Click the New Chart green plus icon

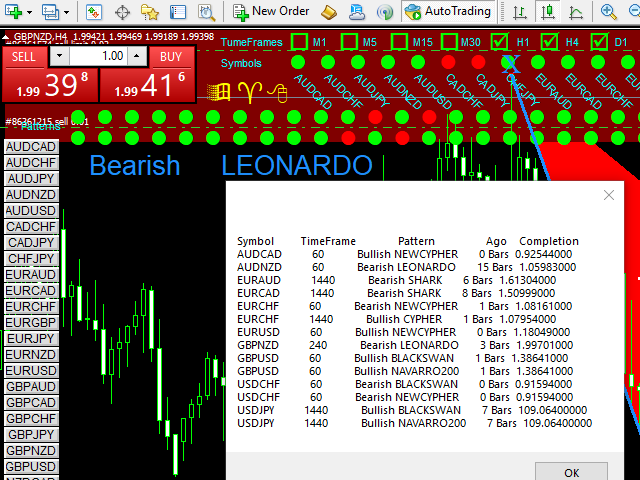tap(13, 12)
